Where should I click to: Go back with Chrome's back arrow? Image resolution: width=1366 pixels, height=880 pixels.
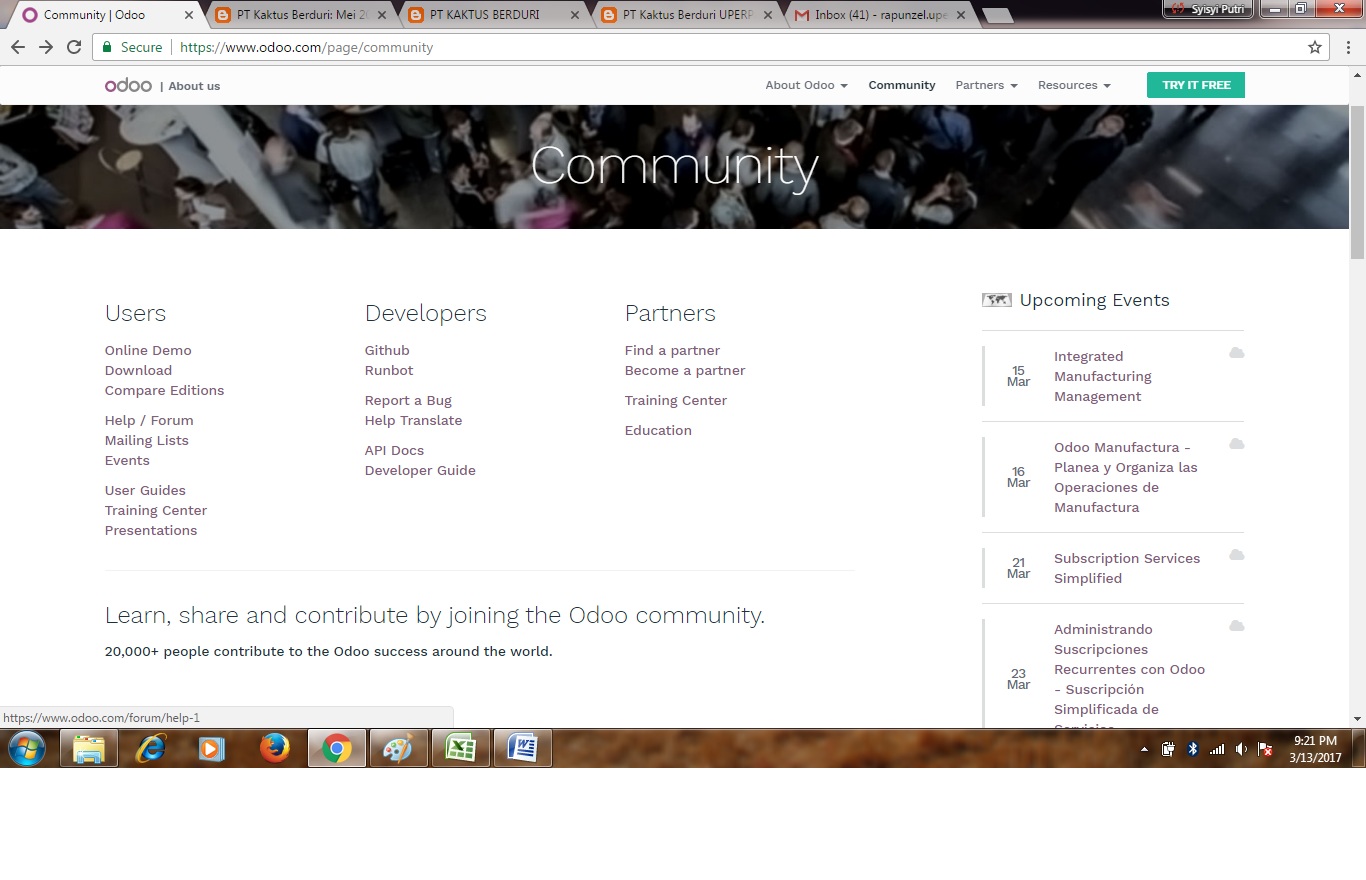click(x=18, y=47)
